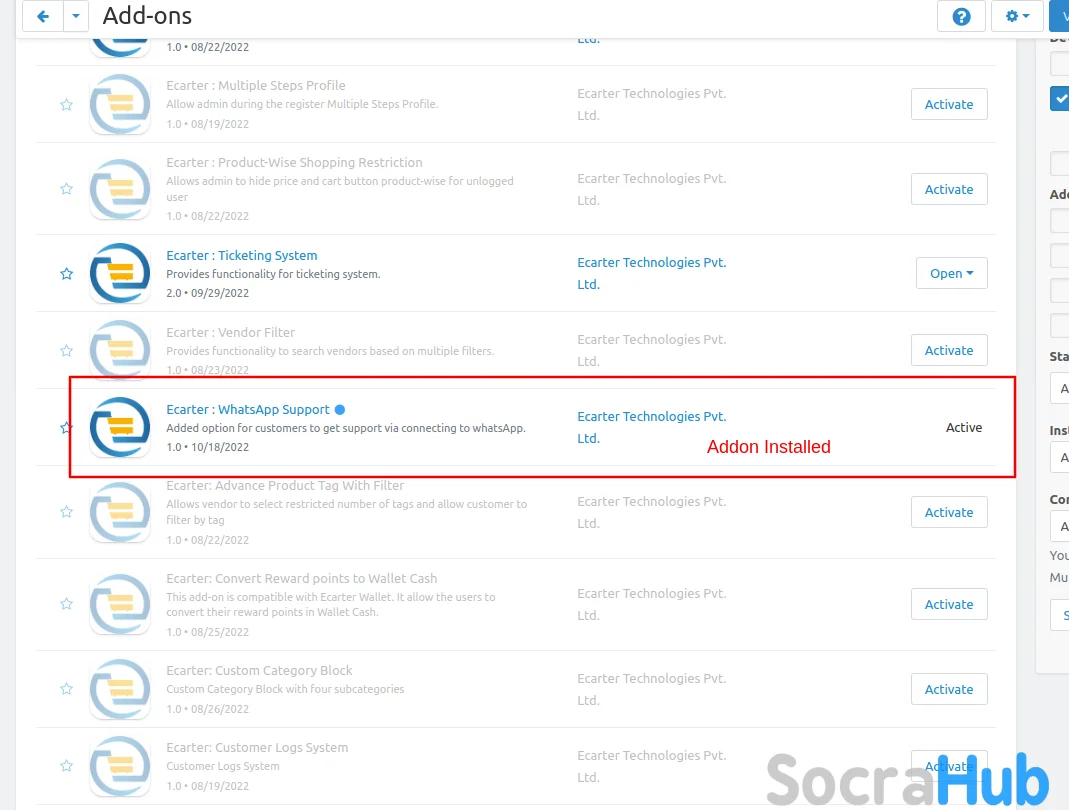Expand the dropdown arrow beside back button
1069x810 pixels.
pyautogui.click(x=76, y=16)
